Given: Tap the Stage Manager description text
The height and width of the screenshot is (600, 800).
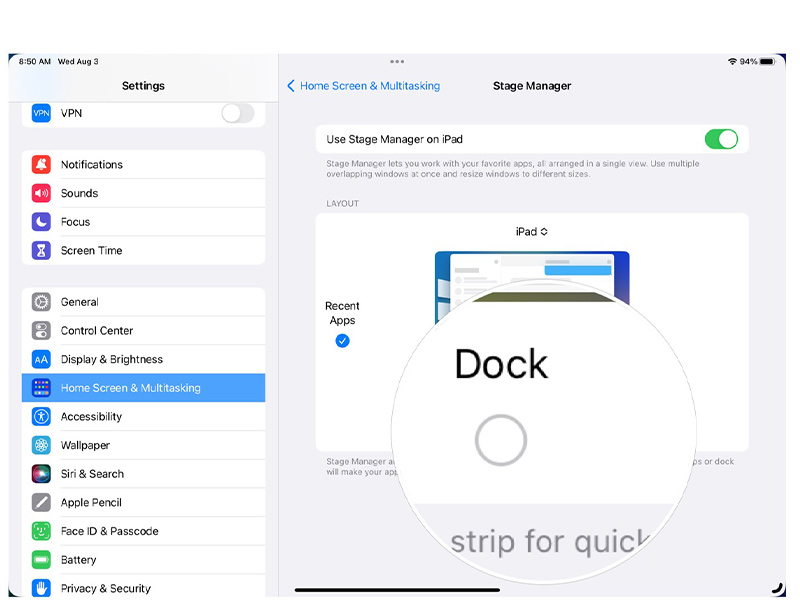Looking at the screenshot, I should (x=513, y=168).
